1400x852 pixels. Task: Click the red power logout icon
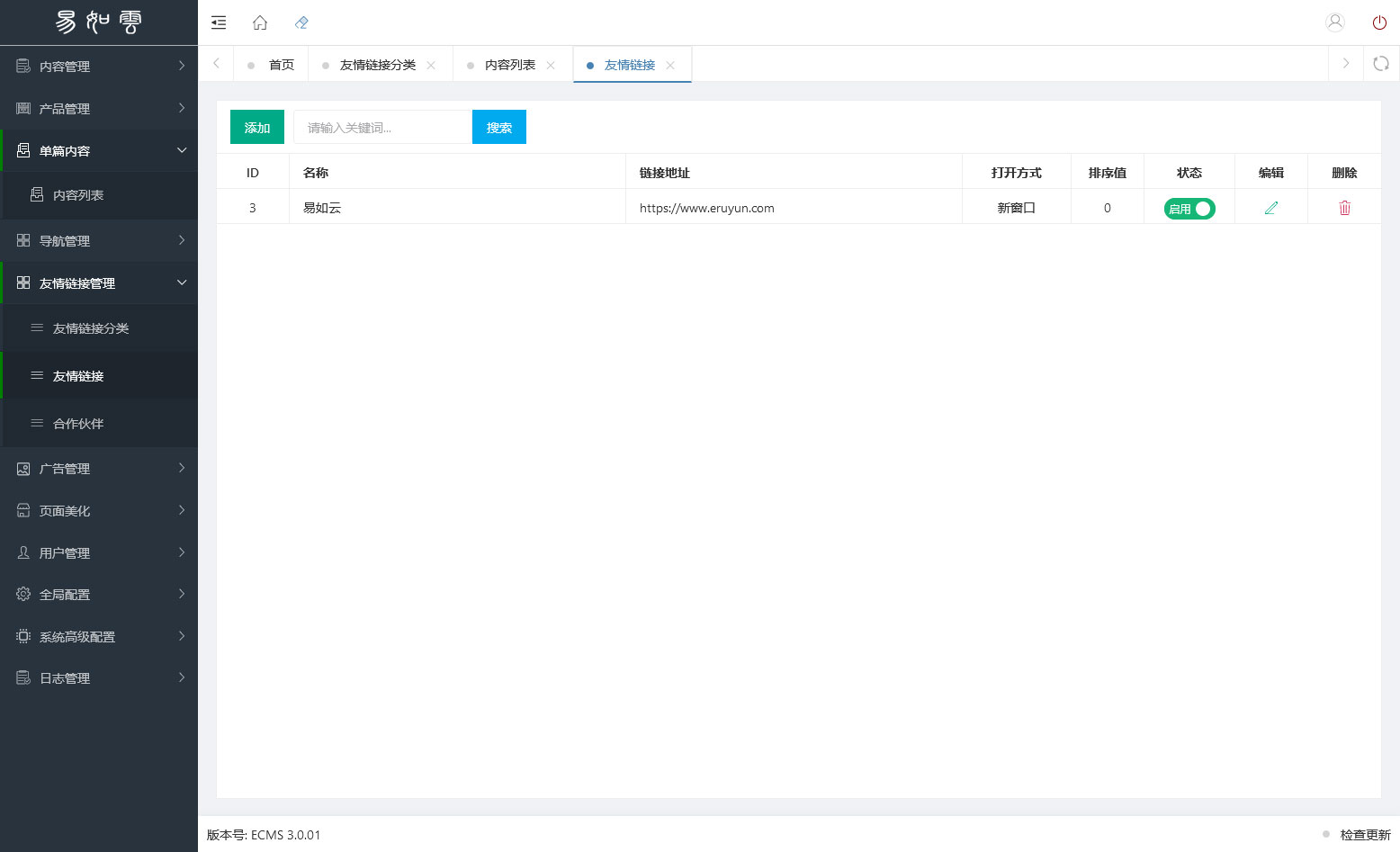tap(1379, 22)
